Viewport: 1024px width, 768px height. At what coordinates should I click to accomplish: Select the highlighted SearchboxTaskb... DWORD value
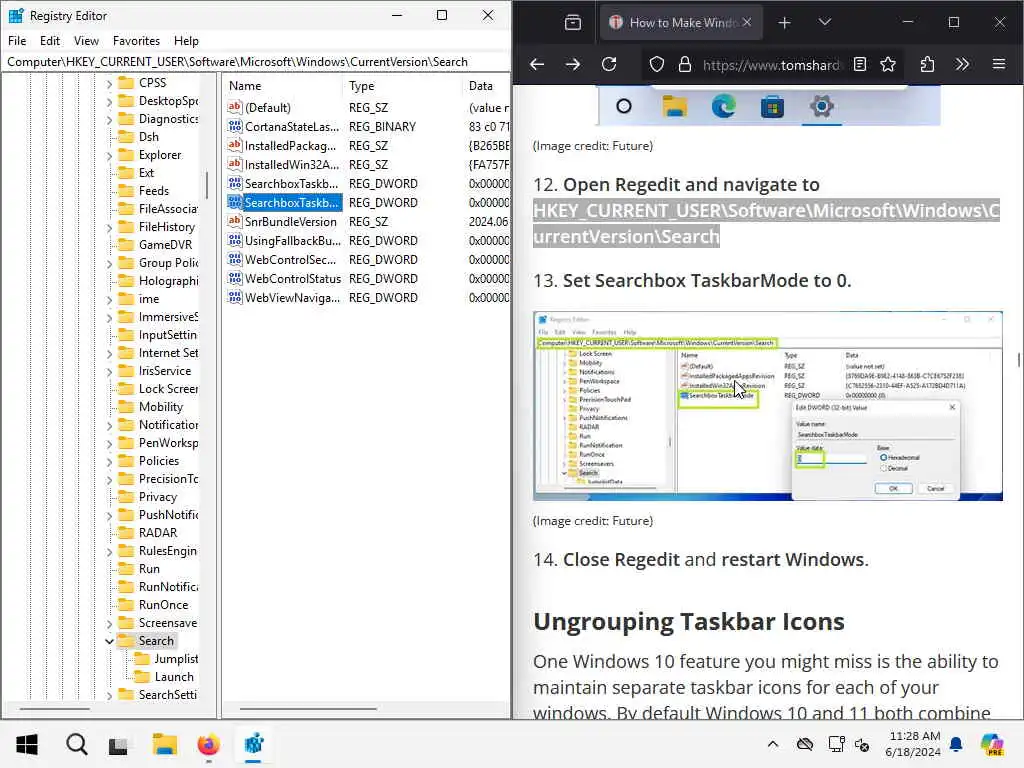pyautogui.click(x=291, y=202)
